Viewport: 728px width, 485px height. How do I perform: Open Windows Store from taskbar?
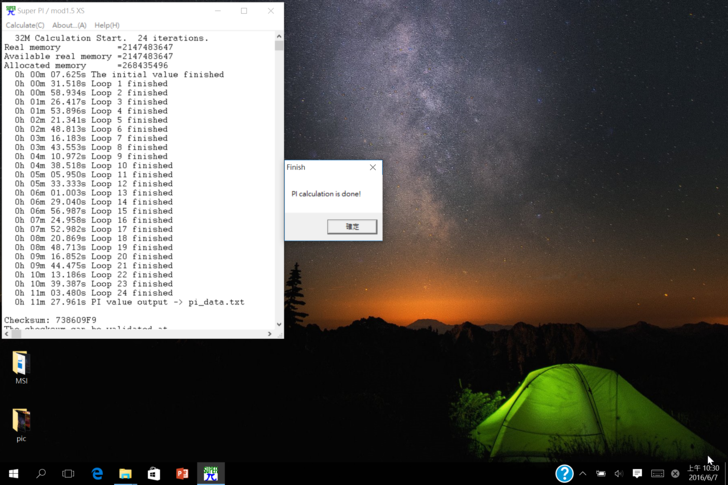click(153, 473)
